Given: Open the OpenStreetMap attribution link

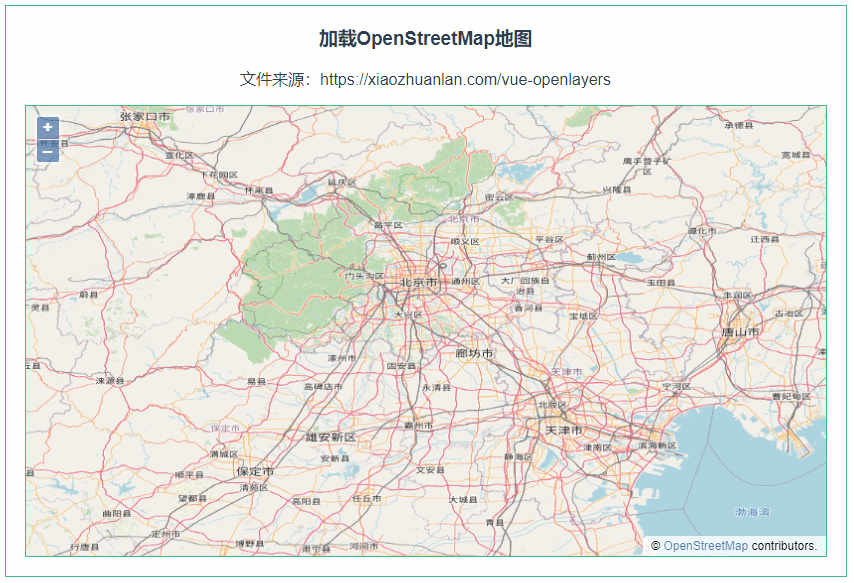Looking at the screenshot, I should tap(705, 545).
